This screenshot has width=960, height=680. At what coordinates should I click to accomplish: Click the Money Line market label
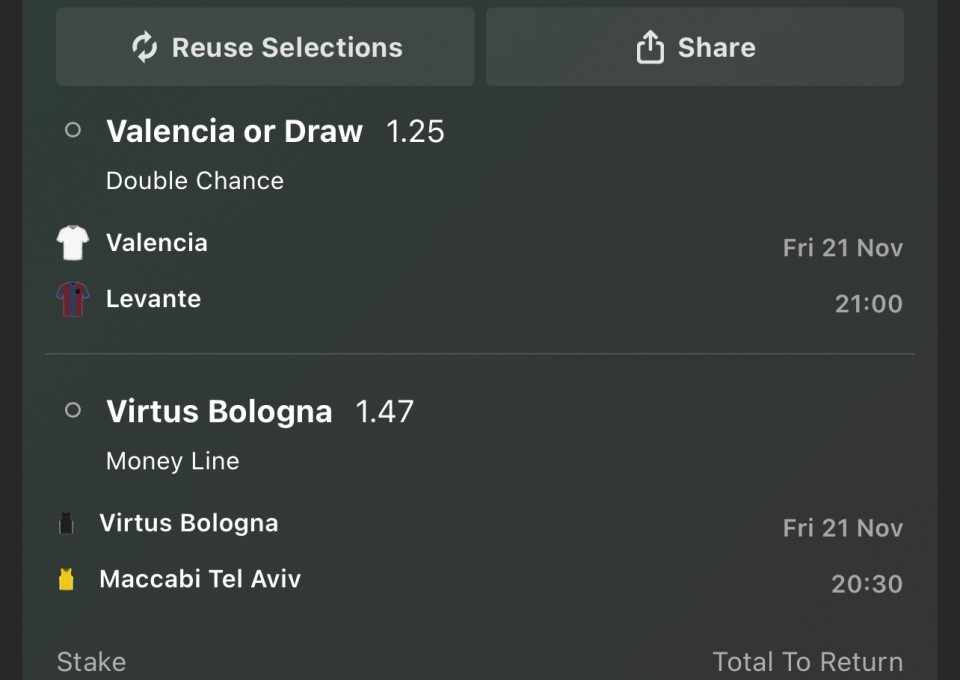coord(173,461)
